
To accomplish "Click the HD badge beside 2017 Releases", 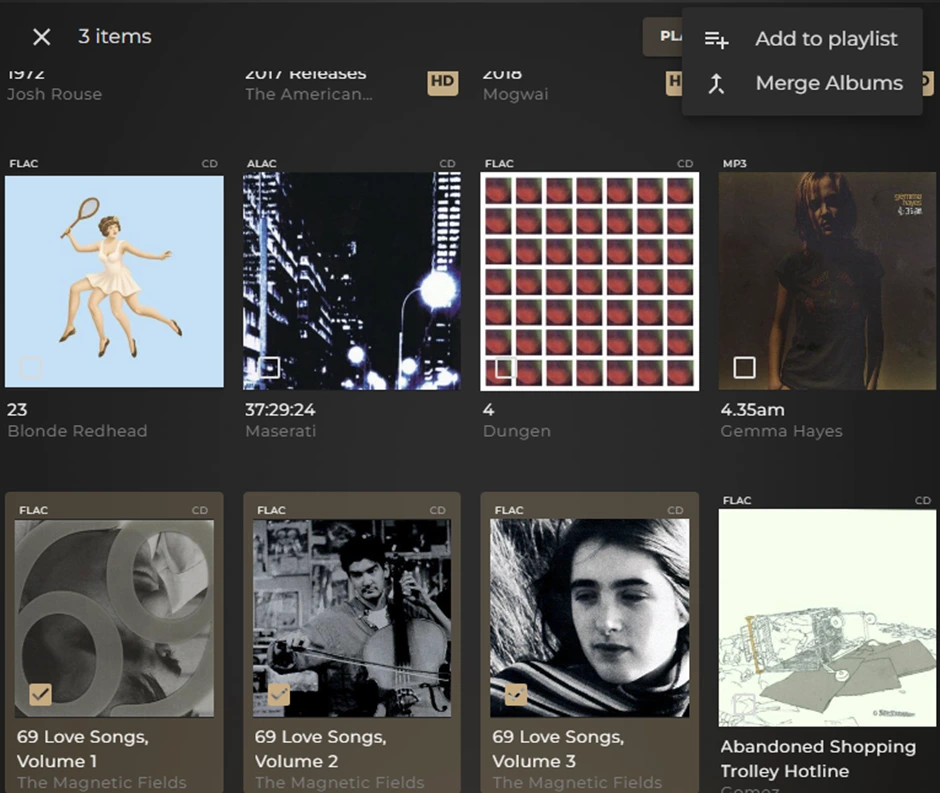I will coord(442,83).
